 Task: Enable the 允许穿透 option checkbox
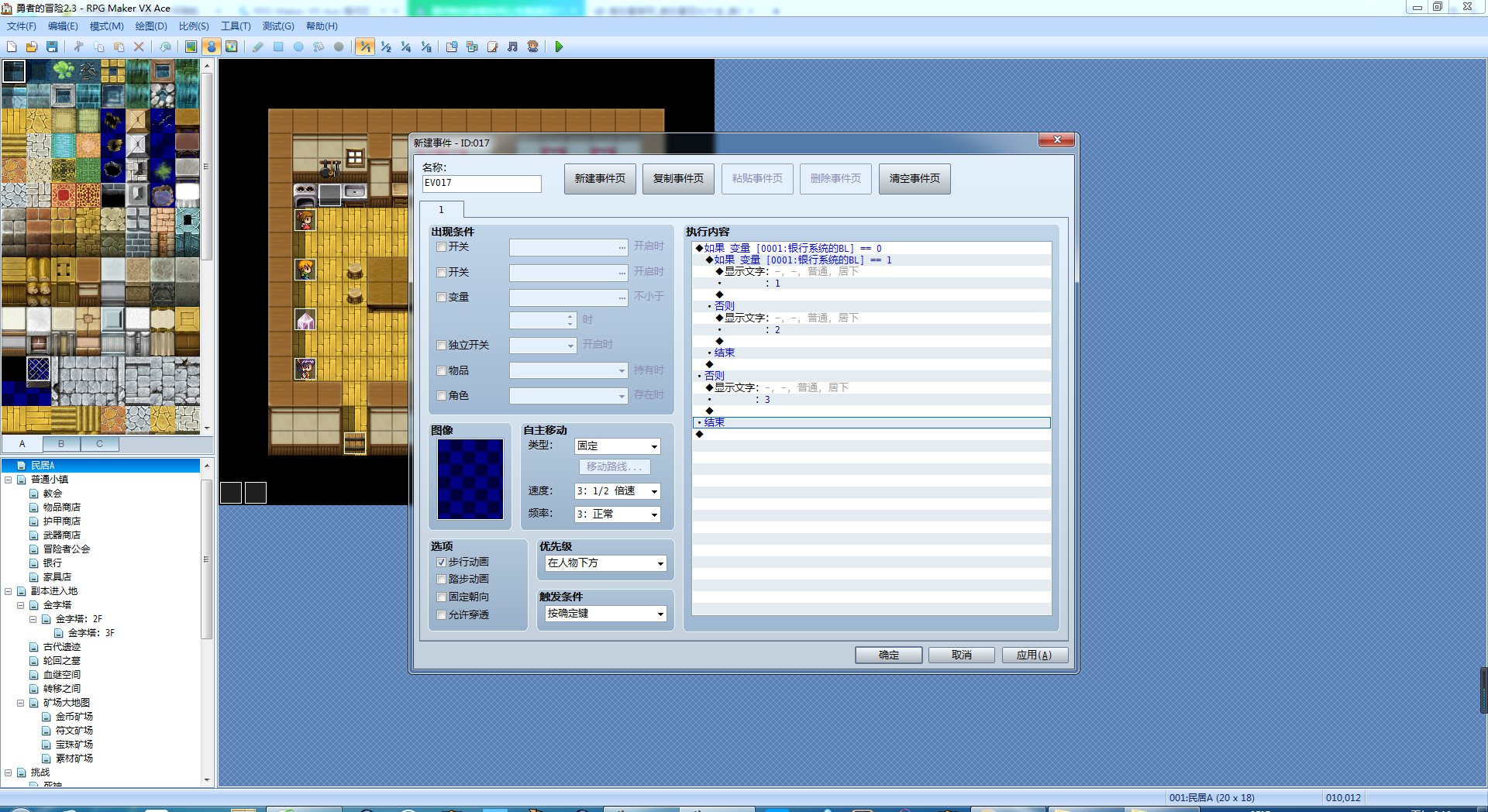[441, 615]
